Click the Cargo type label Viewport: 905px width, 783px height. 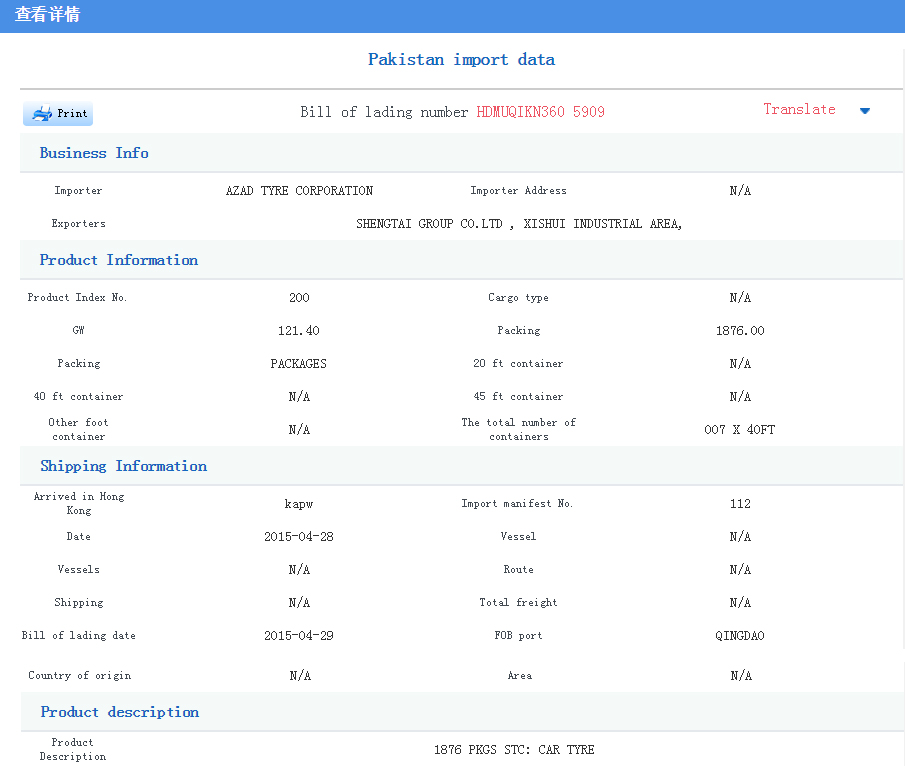point(518,298)
